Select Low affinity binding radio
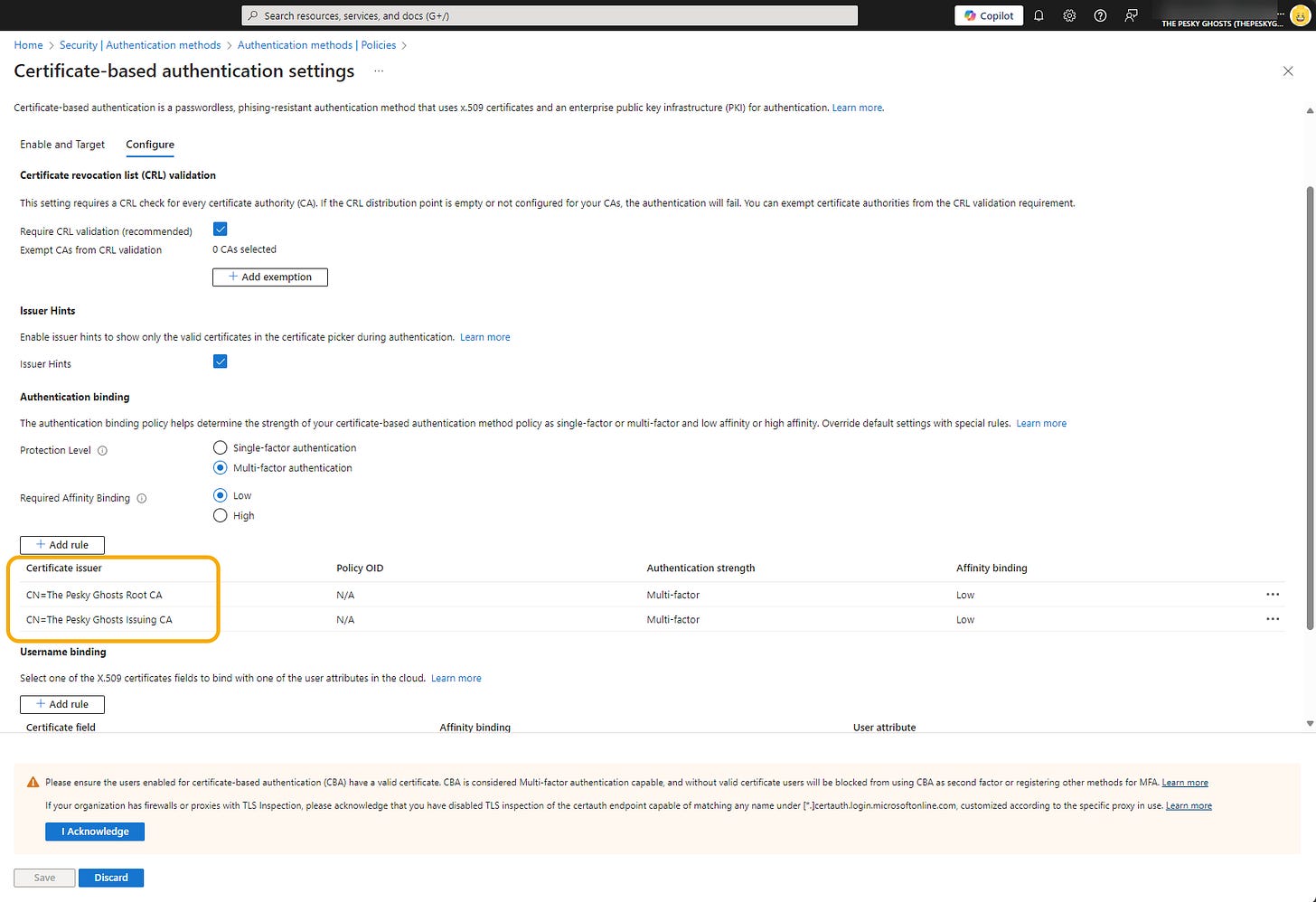Image resolution: width=1316 pixels, height=902 pixels. [220, 495]
